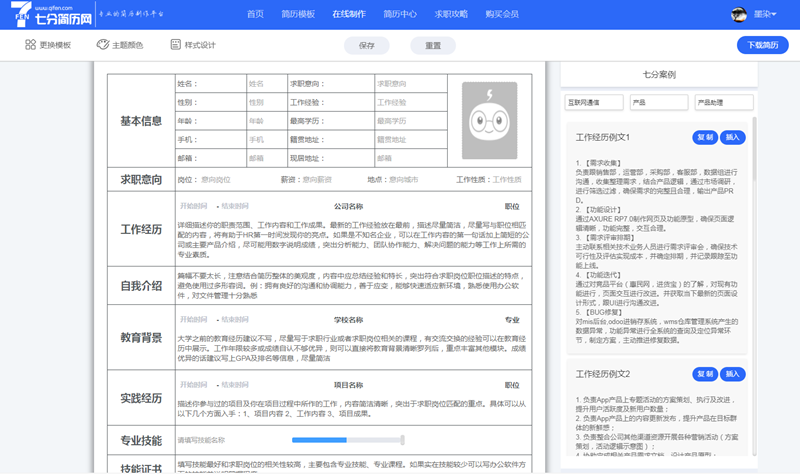Click the 意向岗位 input field
Viewport: 800px width, 474px height.
pyautogui.click(x=216, y=180)
